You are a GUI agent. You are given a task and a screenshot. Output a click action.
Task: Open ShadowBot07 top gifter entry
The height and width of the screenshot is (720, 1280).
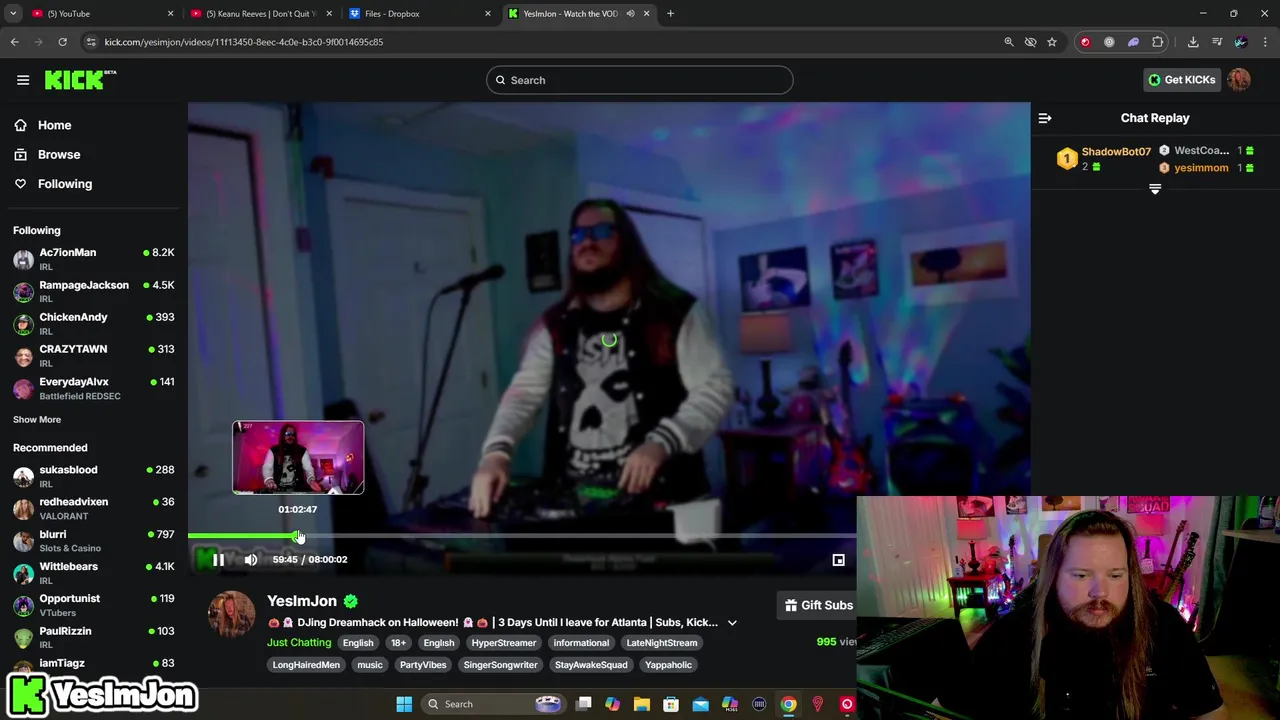pyautogui.click(x=1104, y=158)
